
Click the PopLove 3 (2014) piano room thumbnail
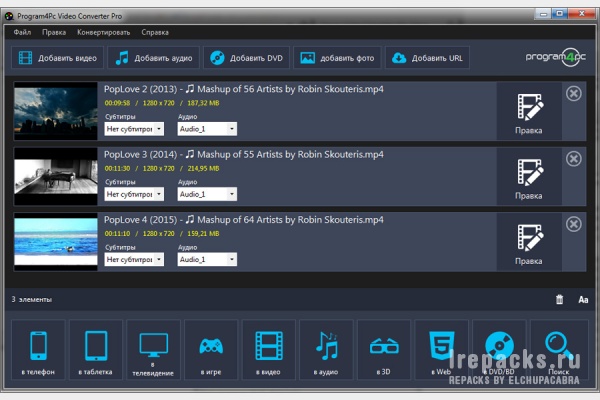point(56,176)
